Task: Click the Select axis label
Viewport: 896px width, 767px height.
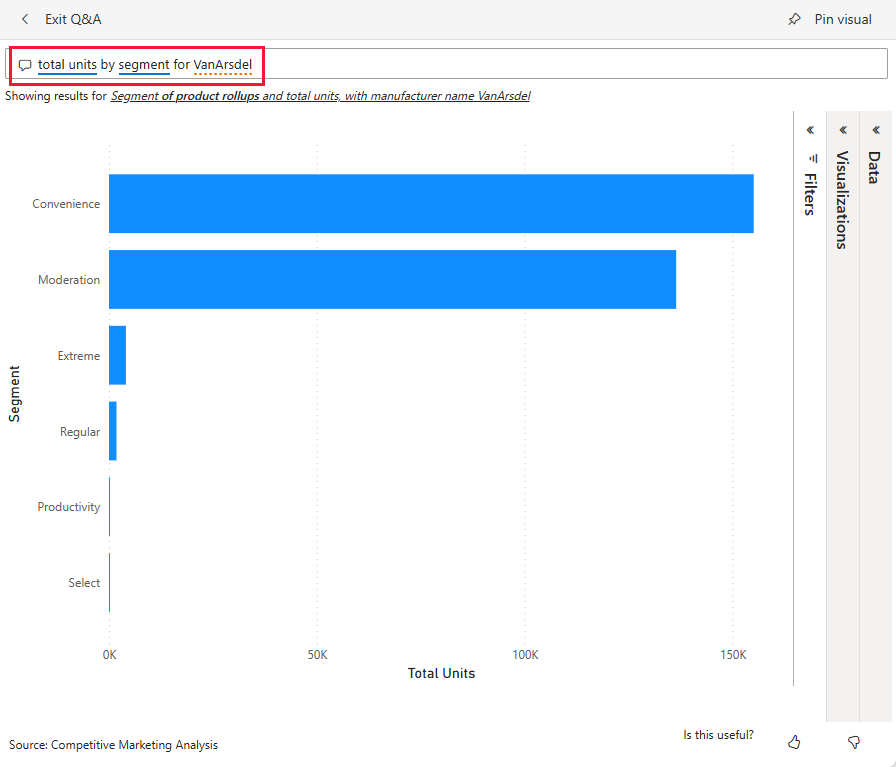Action: [85, 583]
